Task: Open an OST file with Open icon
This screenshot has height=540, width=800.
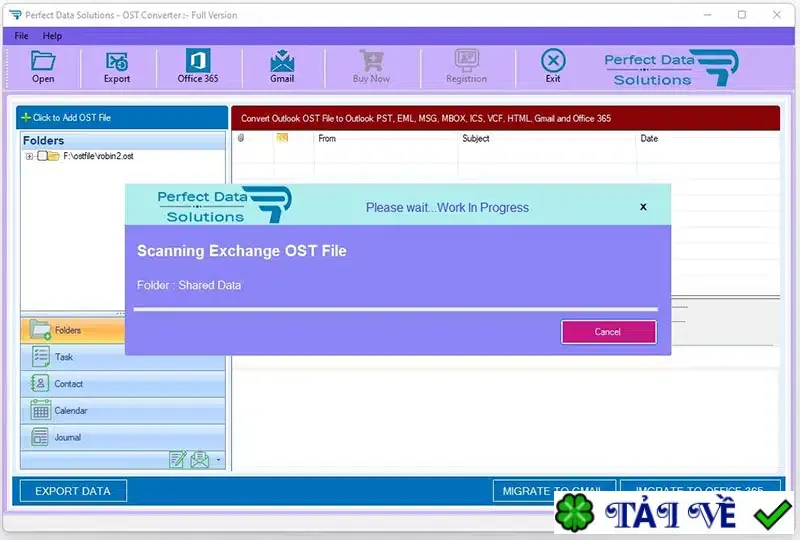Action: pos(43,61)
